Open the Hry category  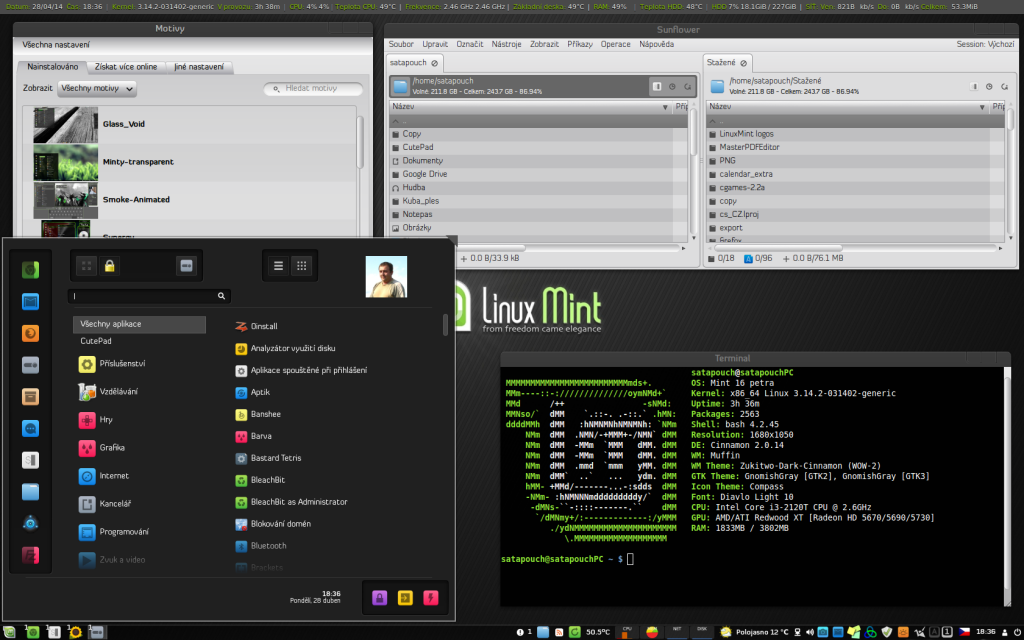coord(95,420)
